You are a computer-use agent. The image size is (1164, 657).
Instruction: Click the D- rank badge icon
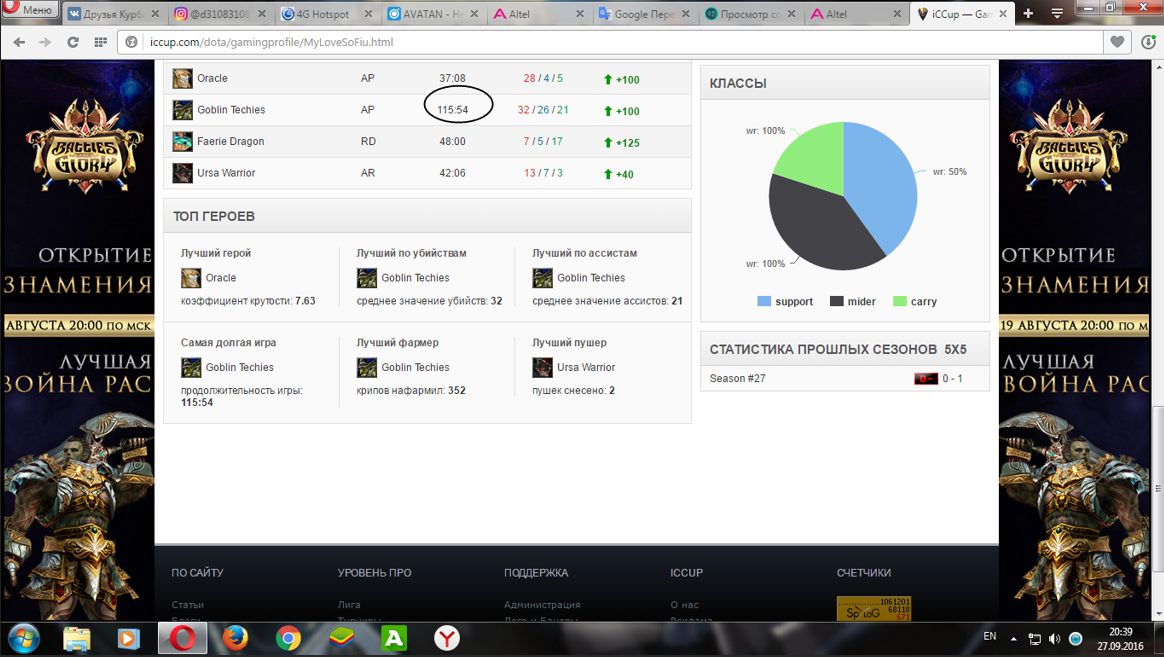pos(926,379)
